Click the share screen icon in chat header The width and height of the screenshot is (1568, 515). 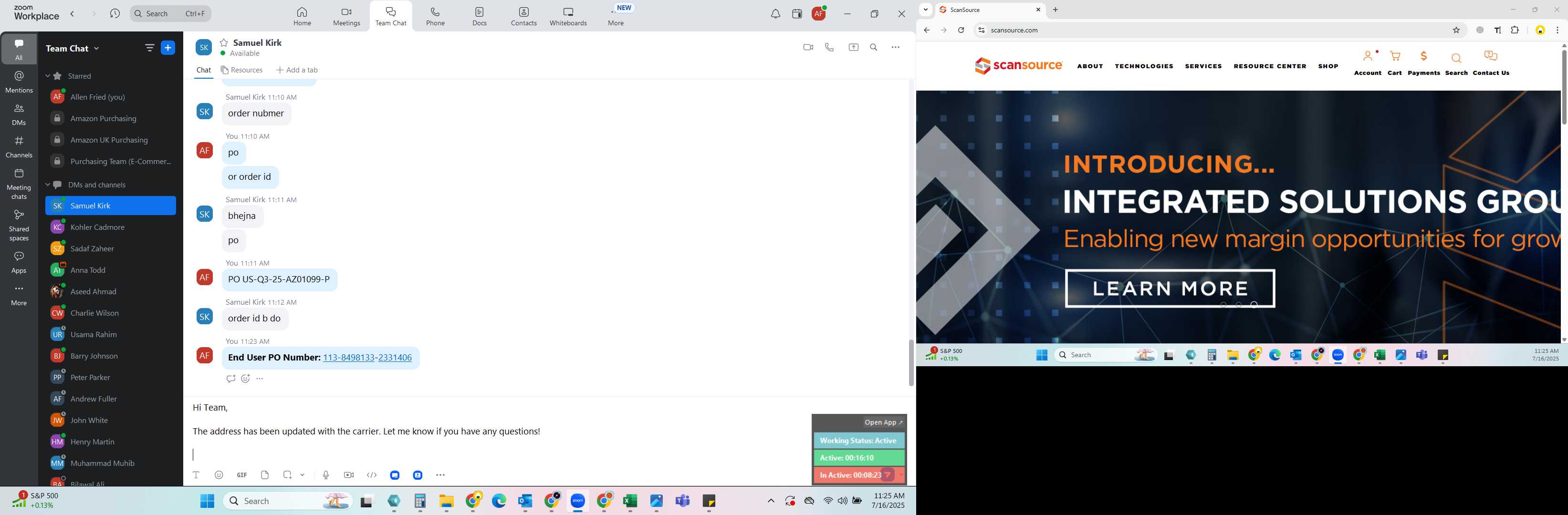853,47
